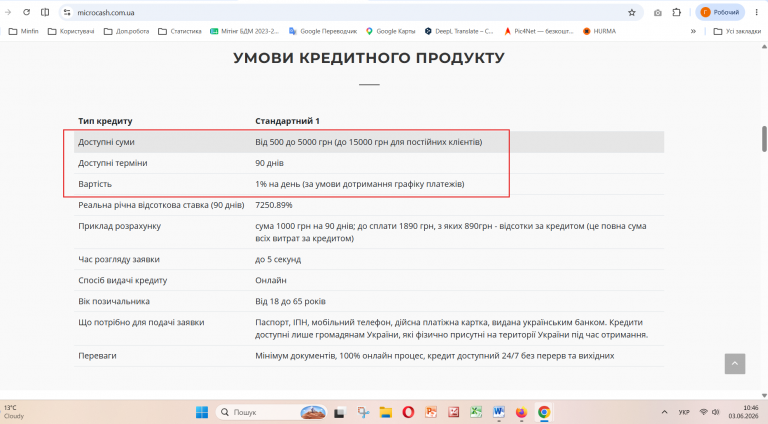The image size is (768, 424).
Task: Launch Opera browser from the taskbar
Action: click(x=408, y=412)
